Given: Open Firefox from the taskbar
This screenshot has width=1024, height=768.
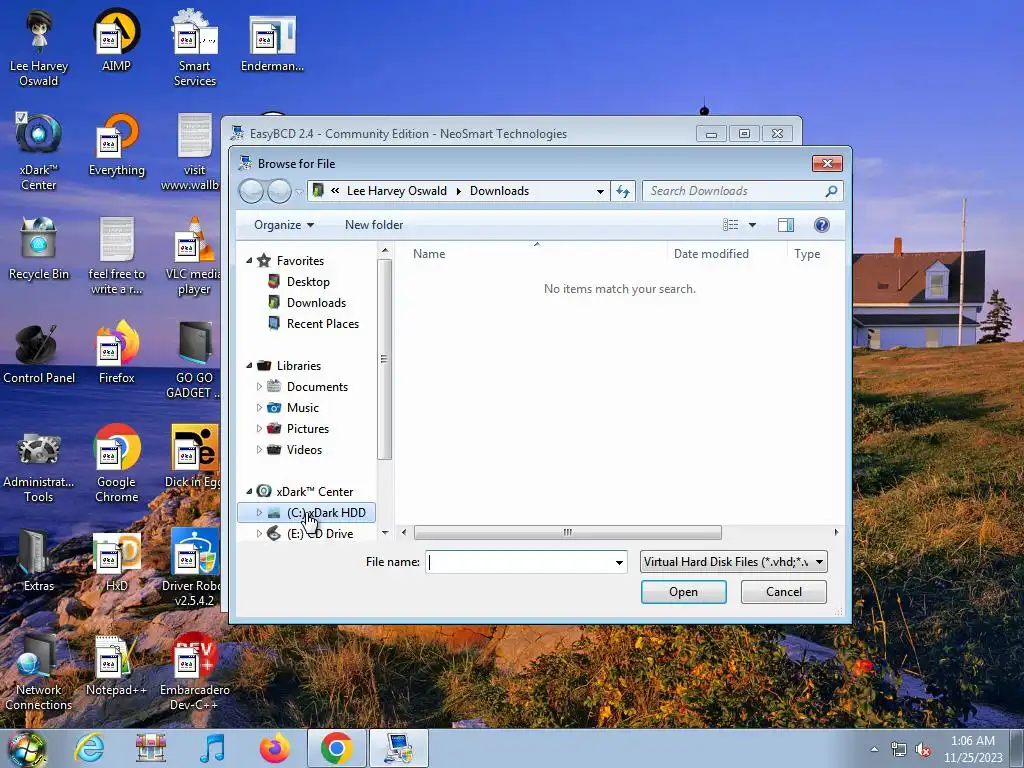Looking at the screenshot, I should [274, 748].
